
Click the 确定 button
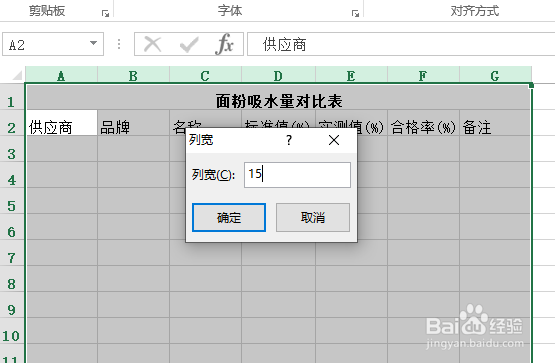coord(229,218)
